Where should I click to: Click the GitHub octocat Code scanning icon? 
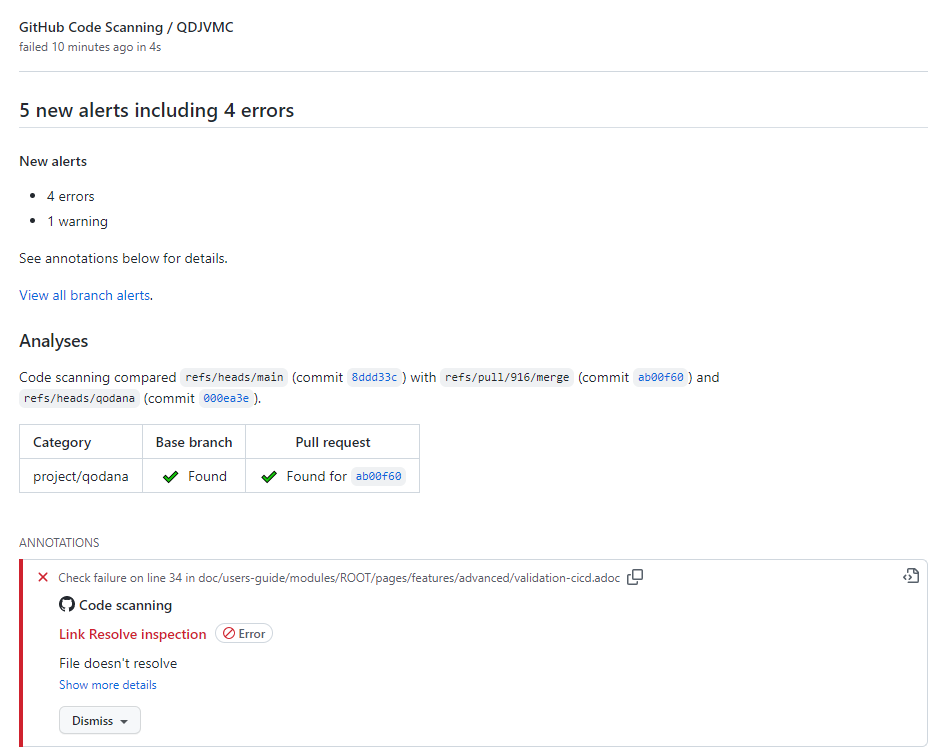point(67,604)
